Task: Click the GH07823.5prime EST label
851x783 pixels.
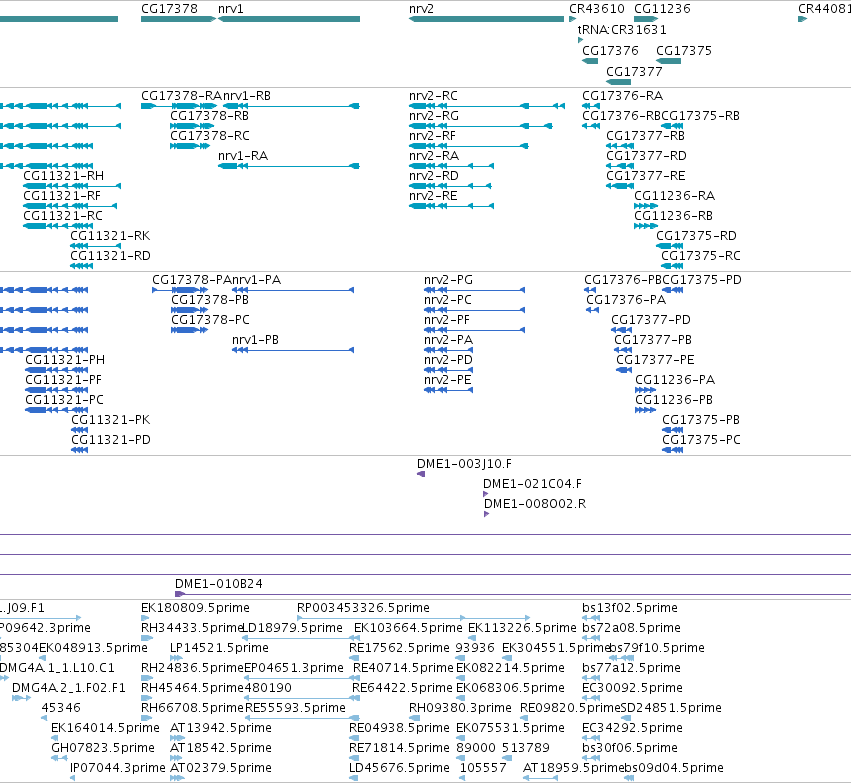Action: coord(103,748)
